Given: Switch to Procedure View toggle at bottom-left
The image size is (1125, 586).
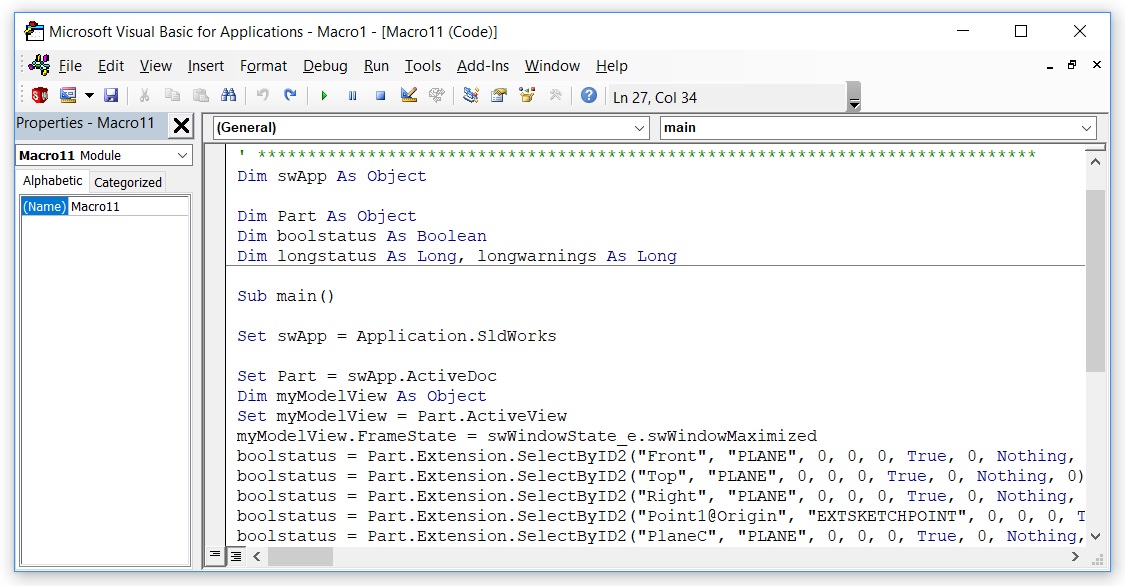Looking at the screenshot, I should tap(215, 555).
